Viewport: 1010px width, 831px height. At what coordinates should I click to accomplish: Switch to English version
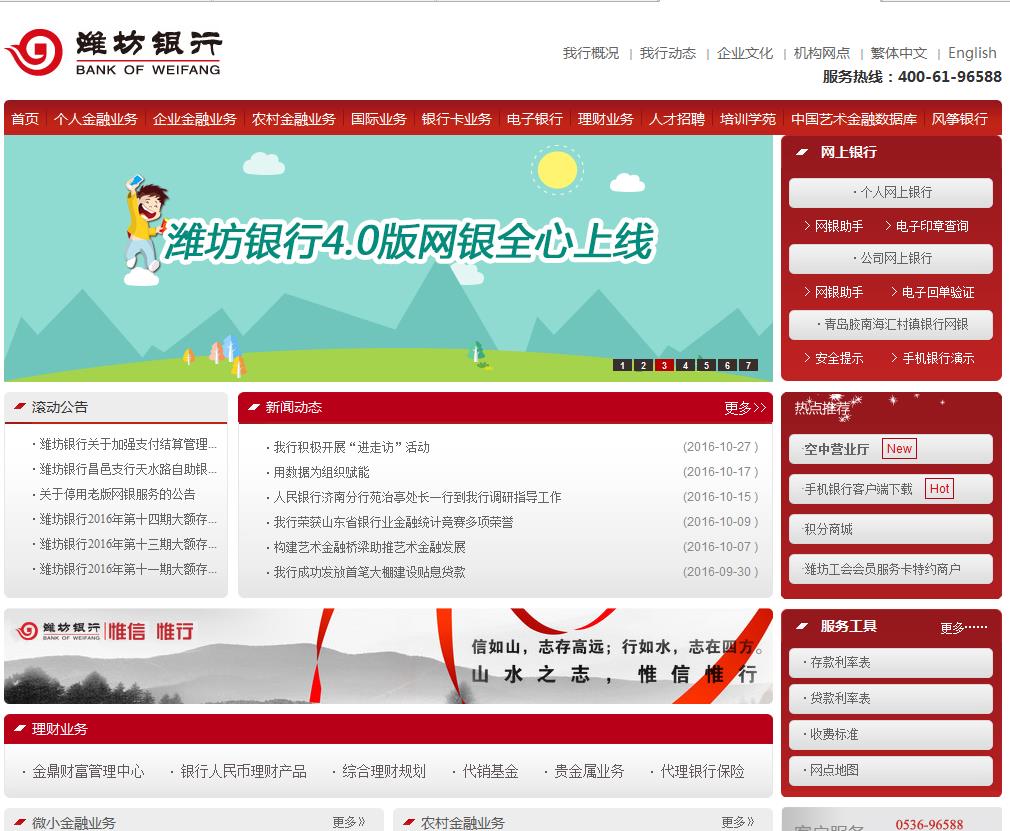coord(972,53)
